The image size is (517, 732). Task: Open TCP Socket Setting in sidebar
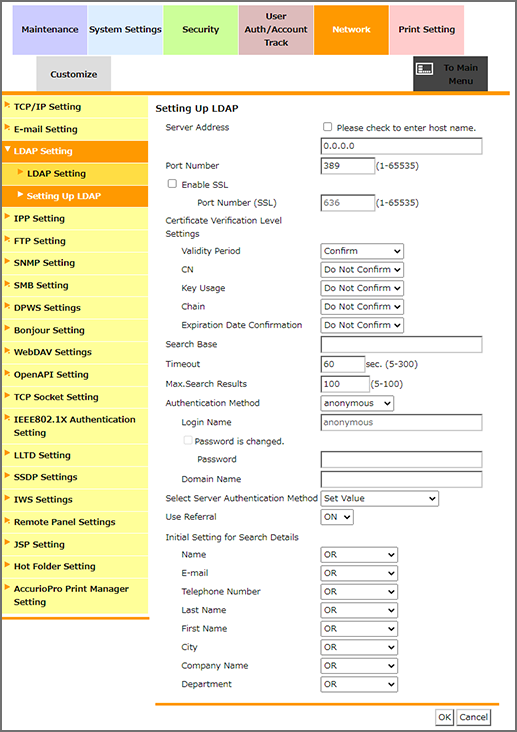coord(75,397)
